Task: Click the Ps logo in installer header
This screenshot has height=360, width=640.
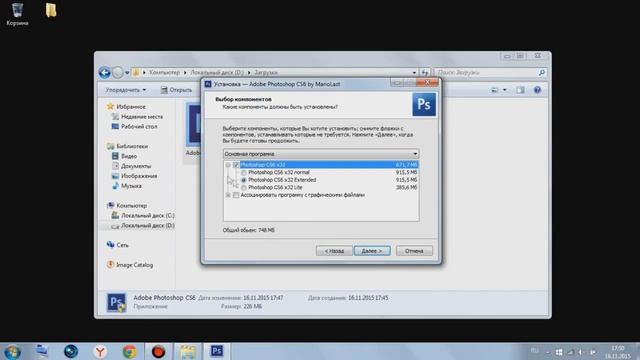Action: 424,104
